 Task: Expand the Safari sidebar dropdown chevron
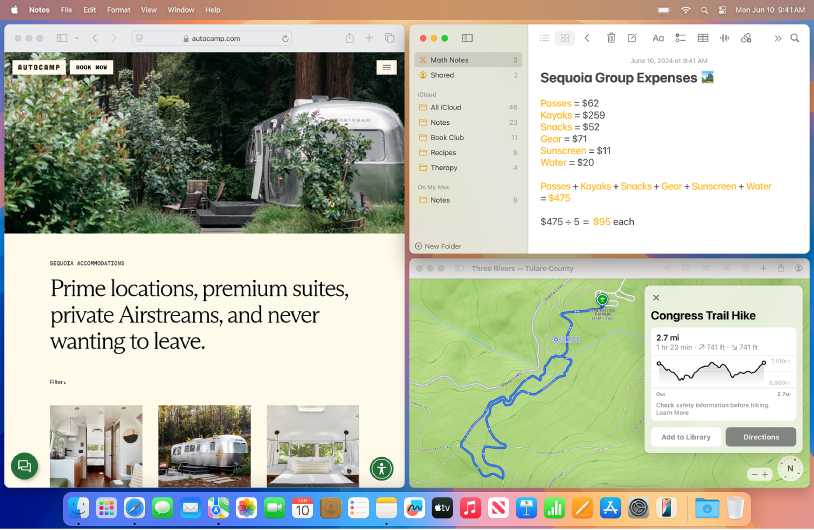click(x=76, y=38)
